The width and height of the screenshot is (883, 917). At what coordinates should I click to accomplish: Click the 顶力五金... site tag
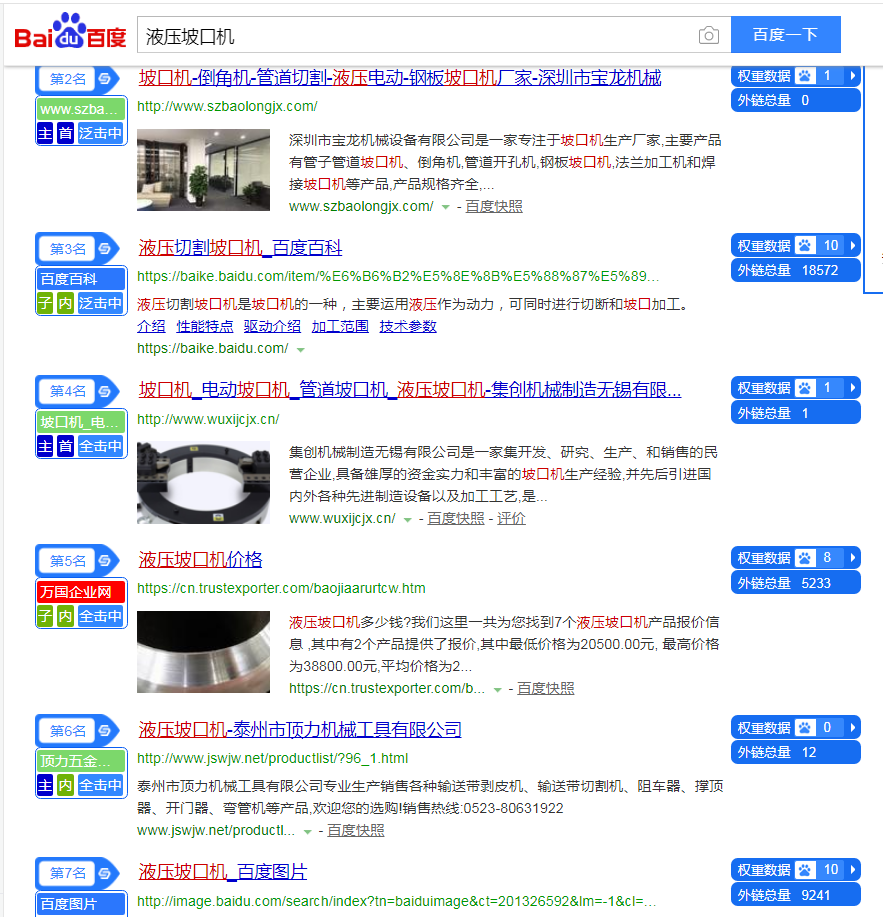tap(81, 761)
